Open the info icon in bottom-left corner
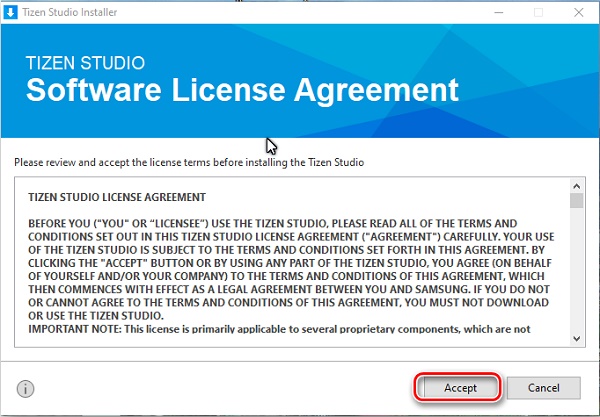The image size is (600, 417). click(x=26, y=389)
